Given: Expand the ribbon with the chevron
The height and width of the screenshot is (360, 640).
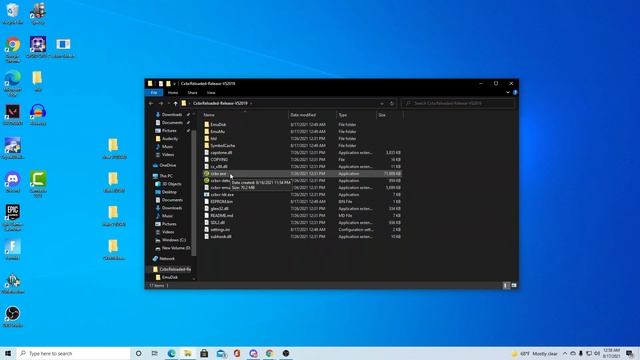Looking at the screenshot, I should click(508, 93).
